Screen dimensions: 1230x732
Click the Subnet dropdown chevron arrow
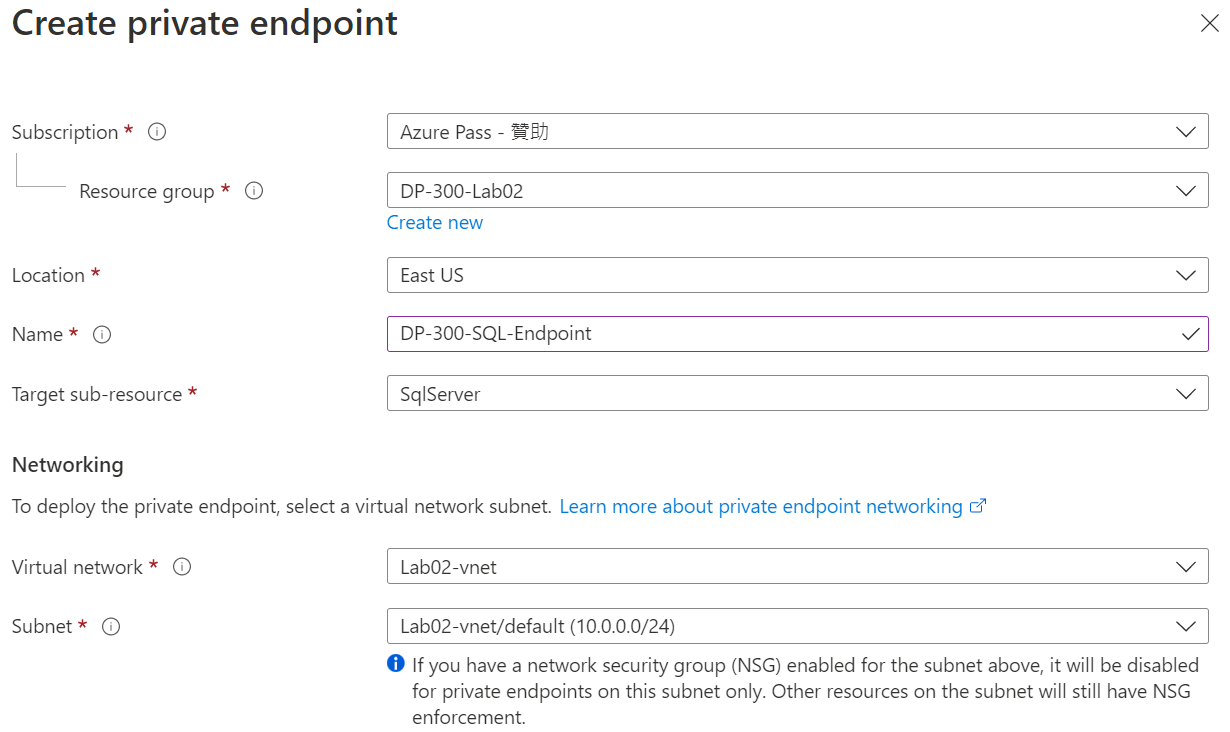pyautogui.click(x=1186, y=627)
